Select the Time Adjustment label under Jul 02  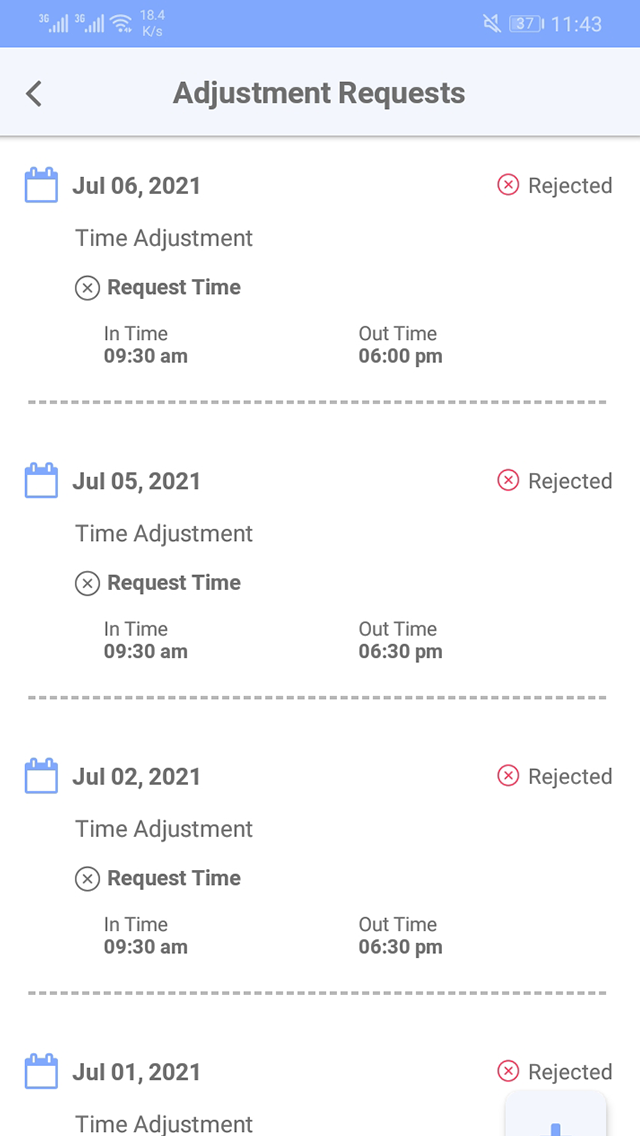pos(163,829)
